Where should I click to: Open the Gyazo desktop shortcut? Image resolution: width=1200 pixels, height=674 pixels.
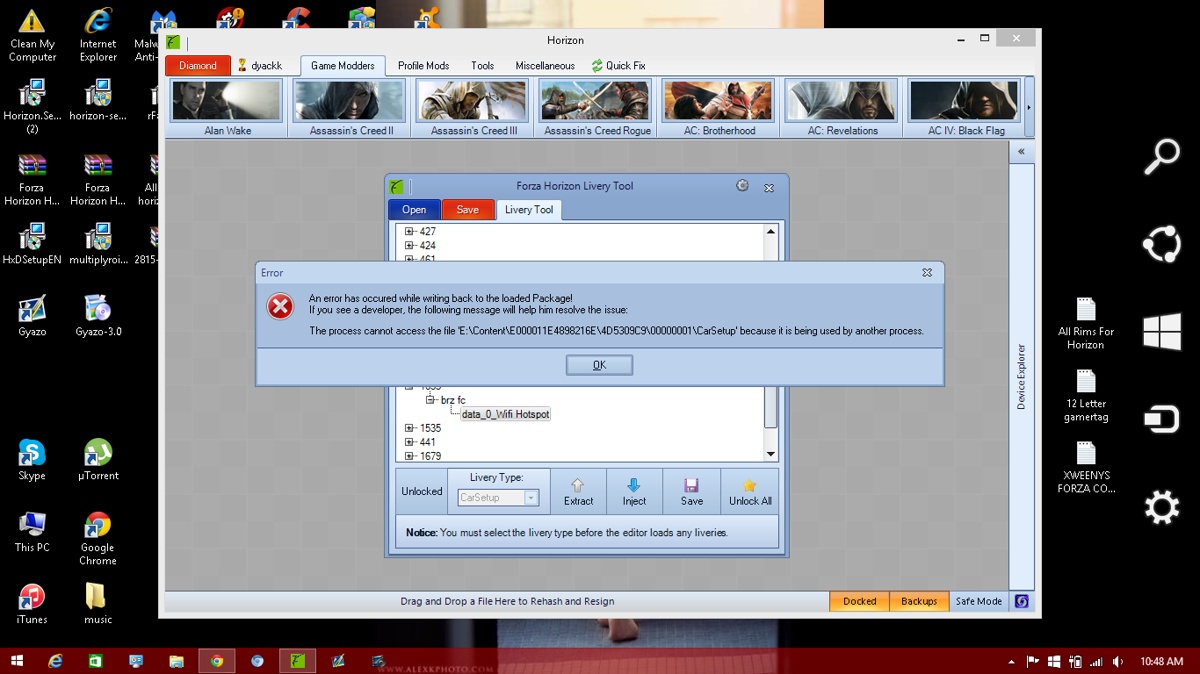(x=32, y=315)
